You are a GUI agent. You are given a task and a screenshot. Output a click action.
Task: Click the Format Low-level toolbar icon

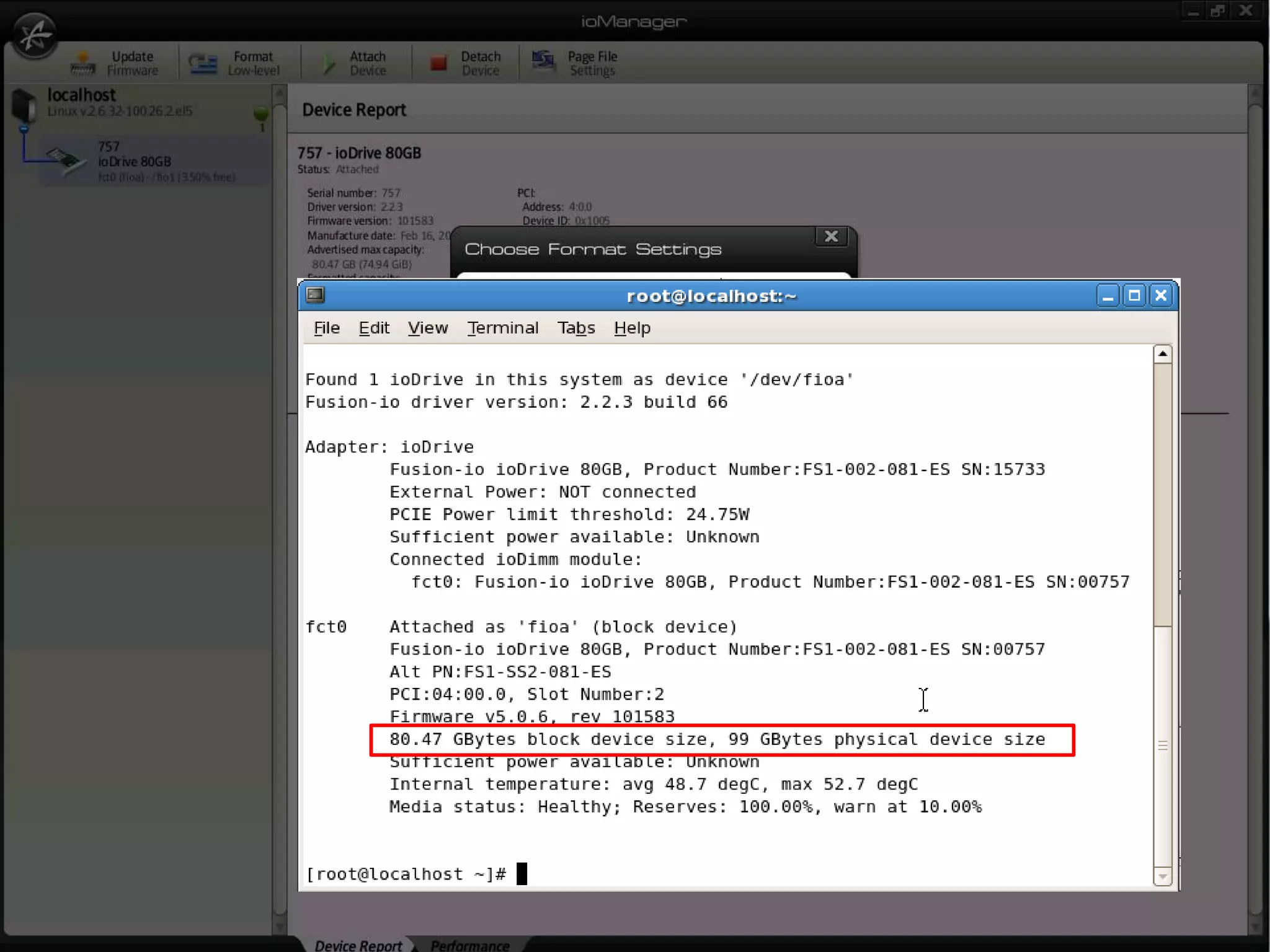click(x=203, y=63)
